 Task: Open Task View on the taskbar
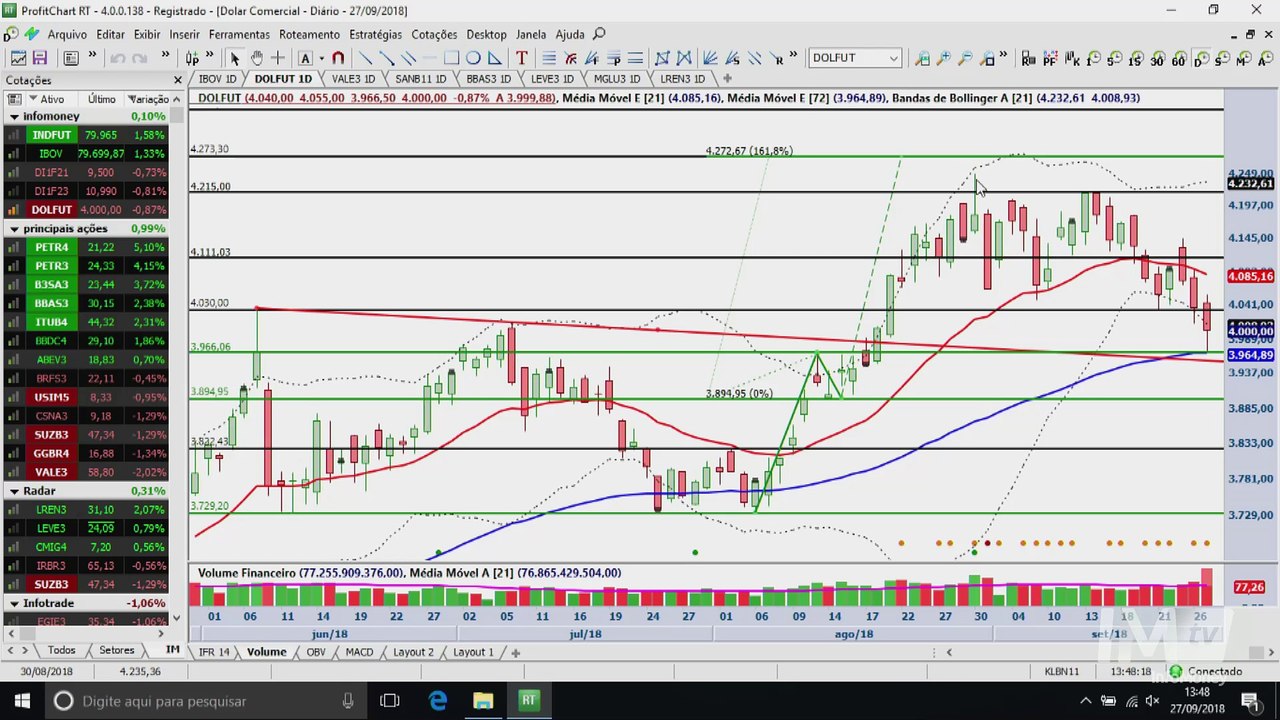tap(390, 701)
